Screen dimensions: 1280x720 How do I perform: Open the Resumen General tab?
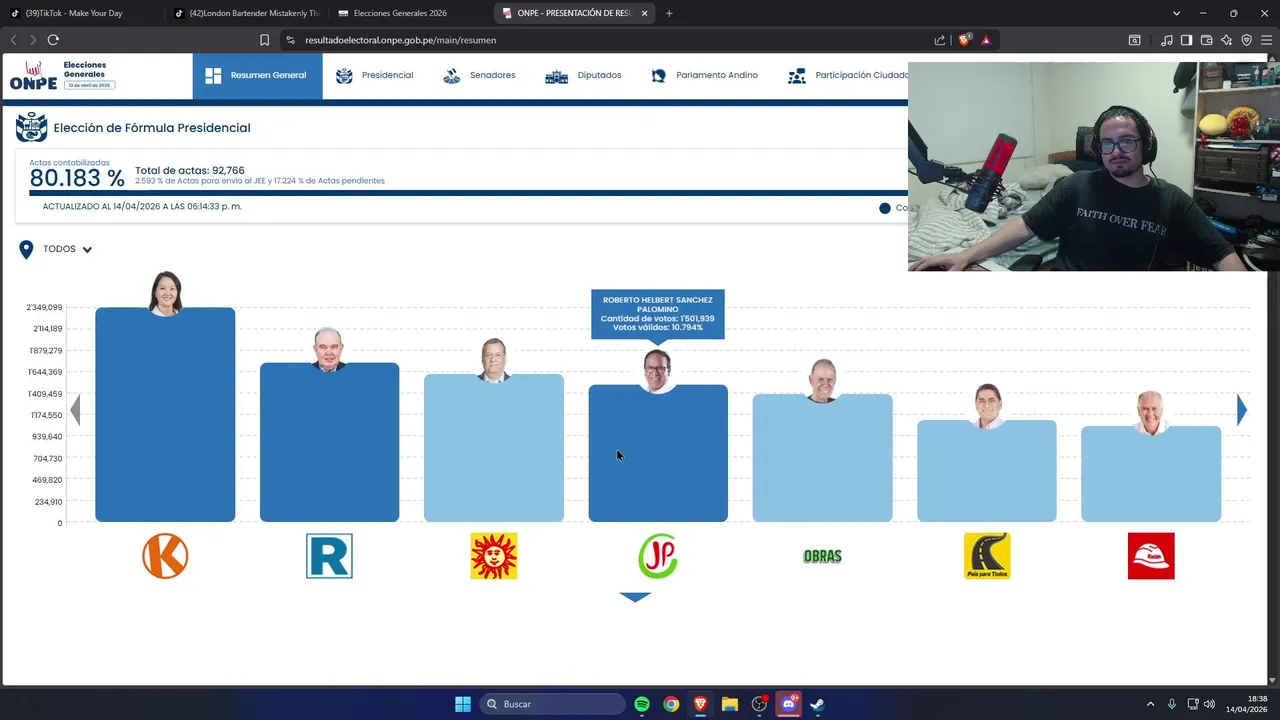(257, 76)
